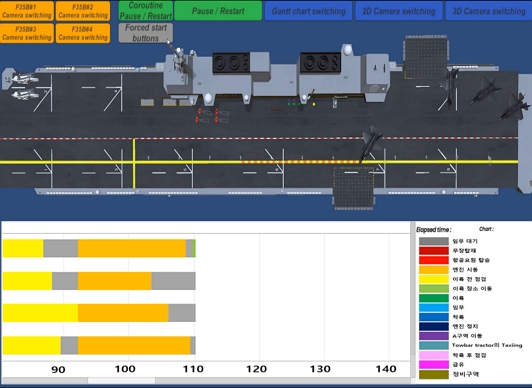
Task: Click the 100 axis label
Action: pyautogui.click(x=125, y=369)
